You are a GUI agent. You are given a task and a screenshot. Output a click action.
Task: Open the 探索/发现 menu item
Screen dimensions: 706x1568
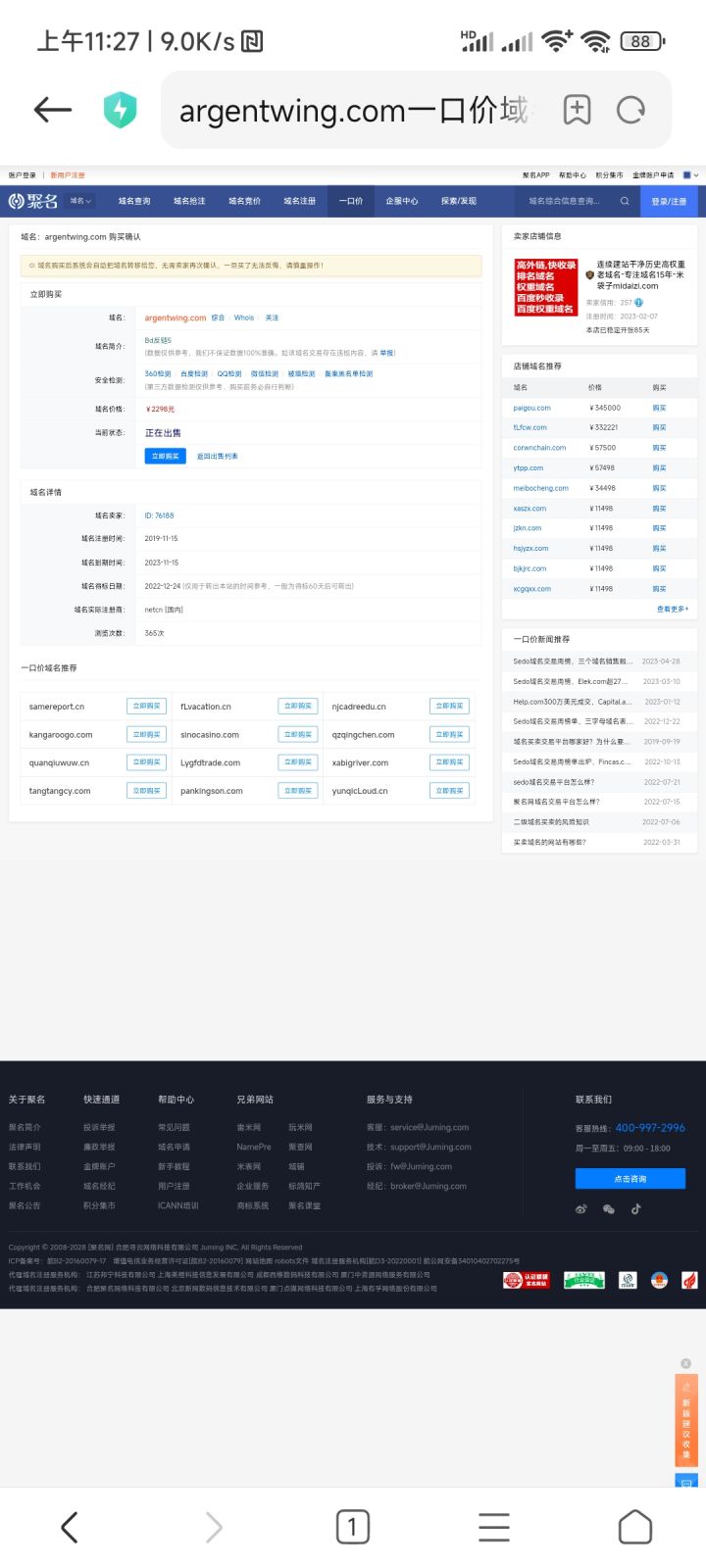click(459, 201)
